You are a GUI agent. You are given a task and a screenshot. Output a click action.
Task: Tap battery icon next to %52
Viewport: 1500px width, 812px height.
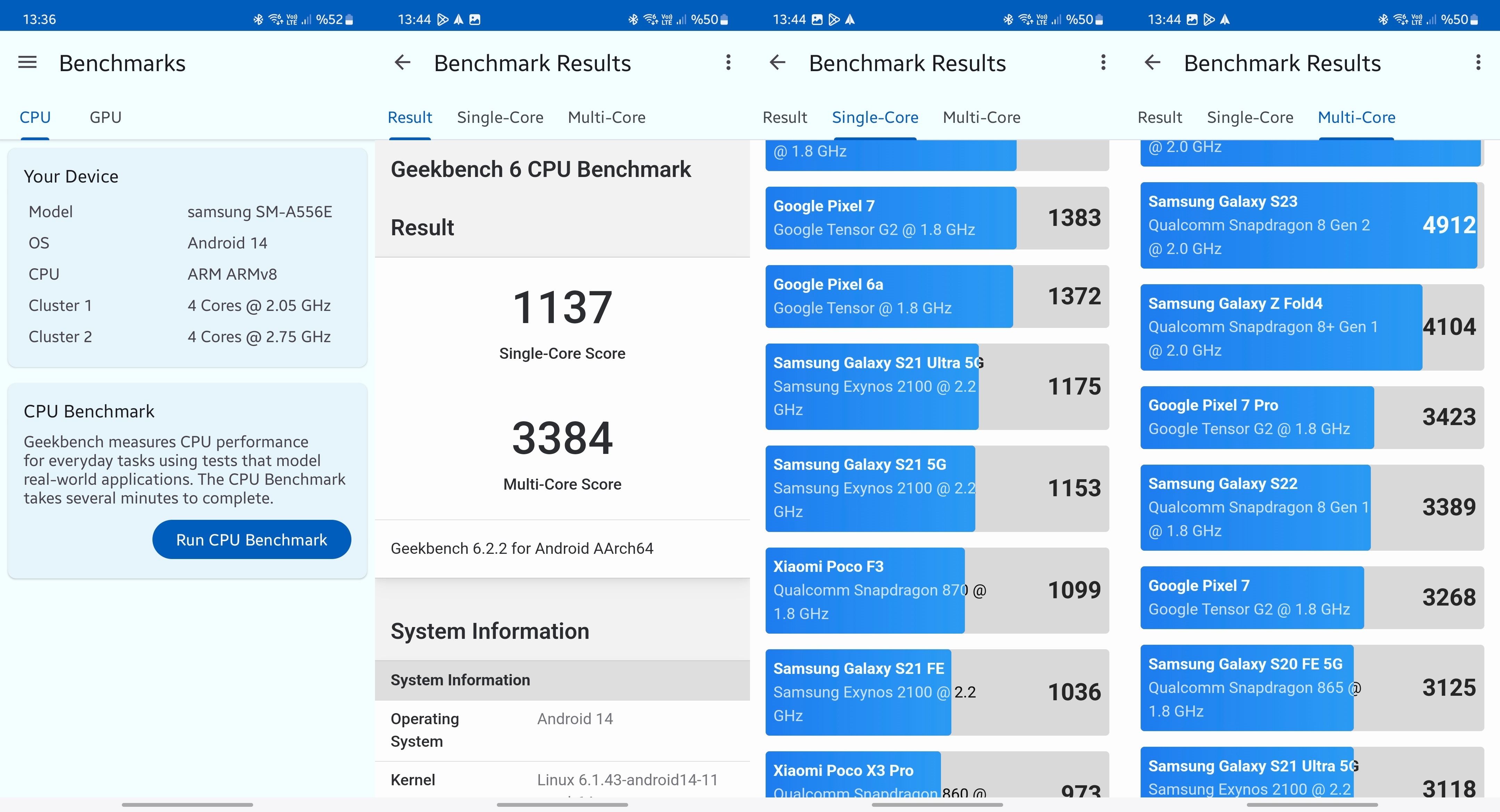coord(349,19)
